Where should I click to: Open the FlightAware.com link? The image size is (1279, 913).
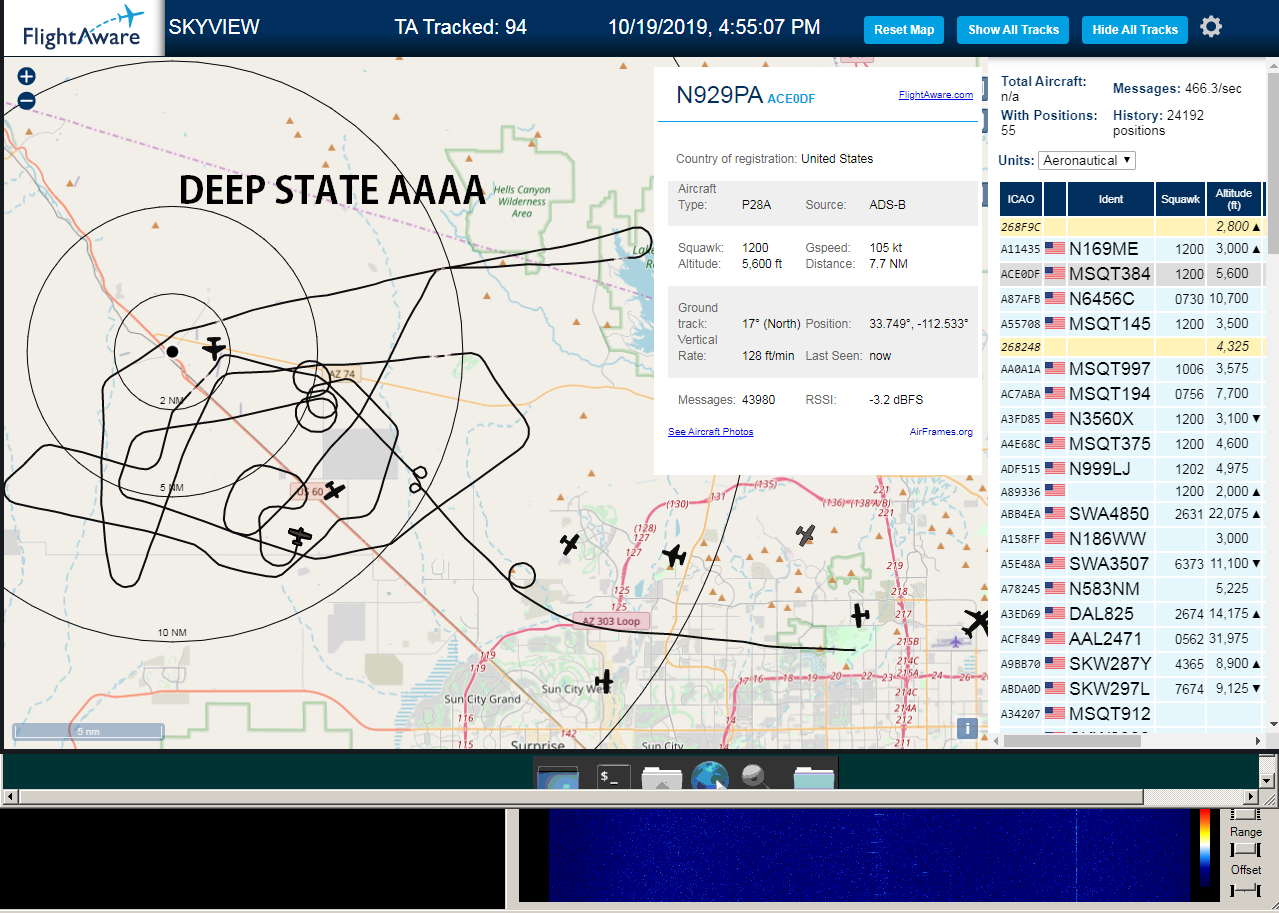click(935, 95)
